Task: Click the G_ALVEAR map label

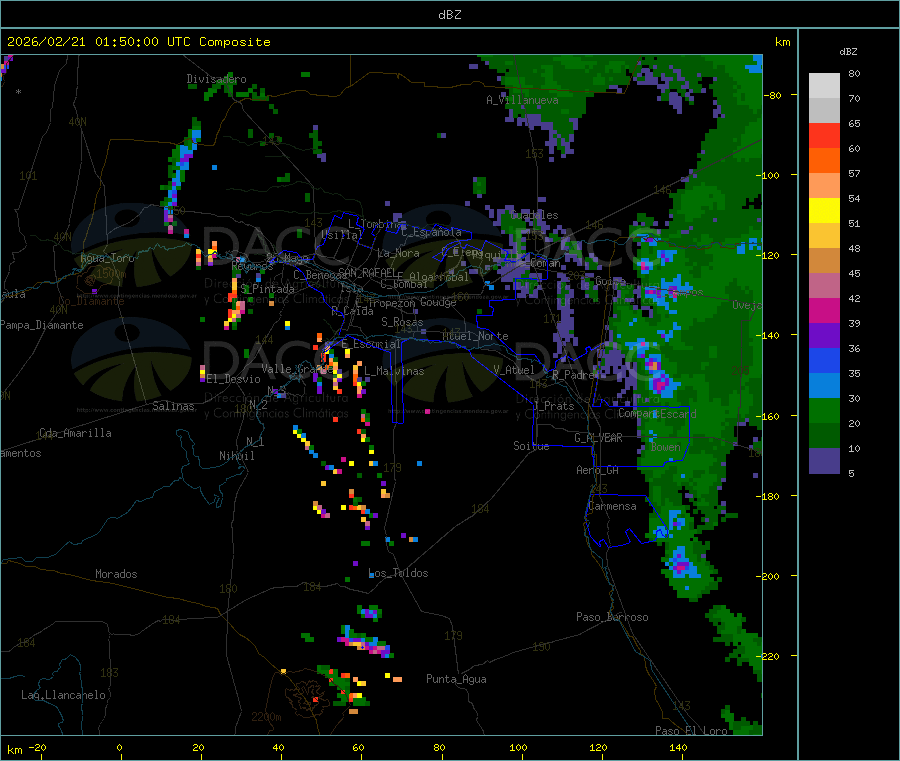Action: coord(599,438)
